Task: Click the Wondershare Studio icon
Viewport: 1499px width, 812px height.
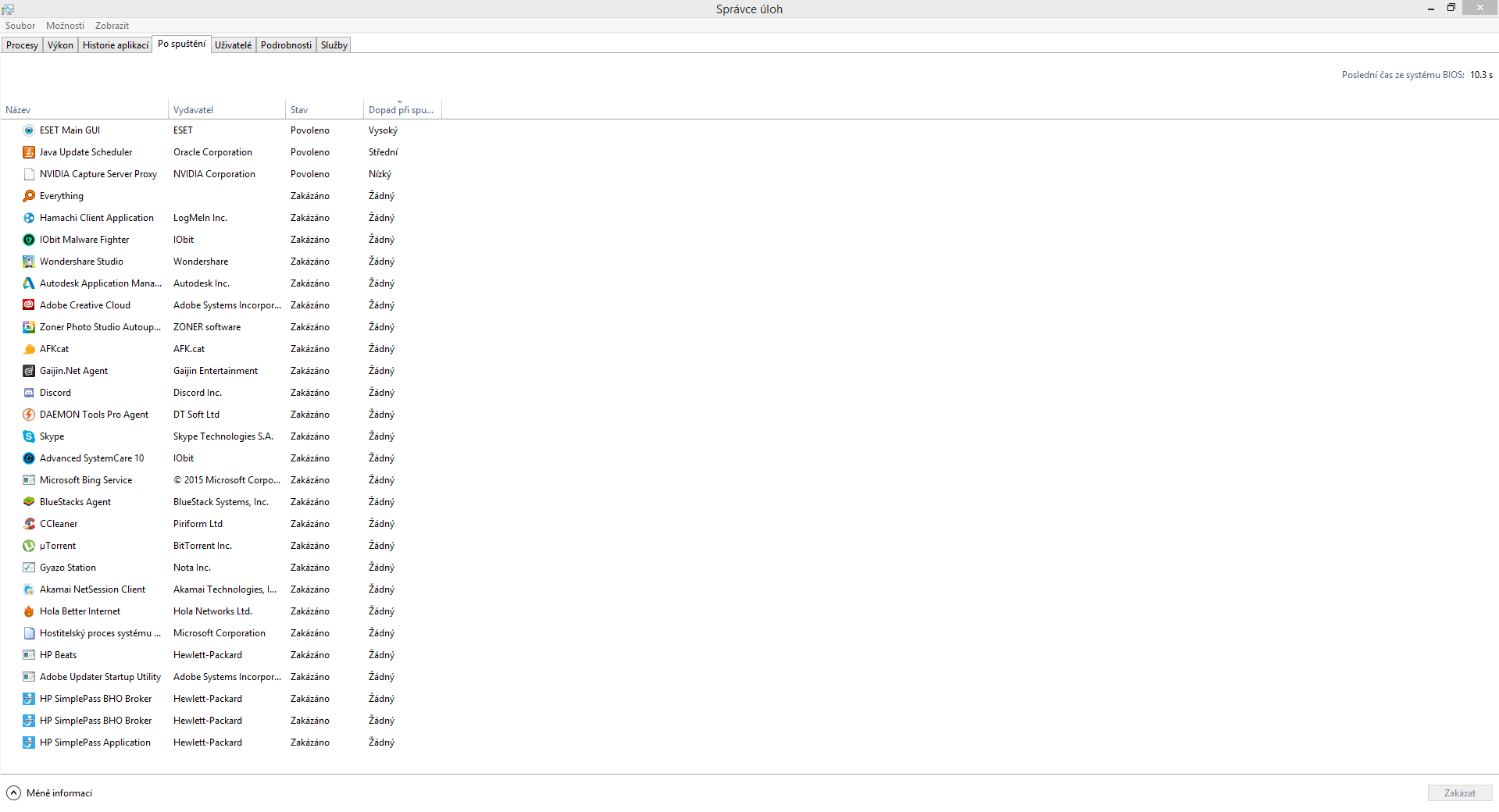Action: pos(29,262)
